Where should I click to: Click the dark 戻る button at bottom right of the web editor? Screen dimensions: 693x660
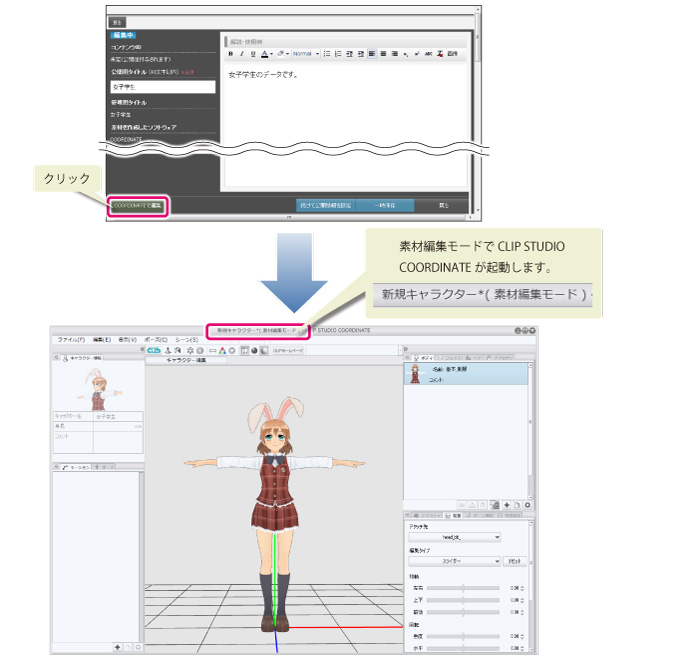click(x=443, y=206)
